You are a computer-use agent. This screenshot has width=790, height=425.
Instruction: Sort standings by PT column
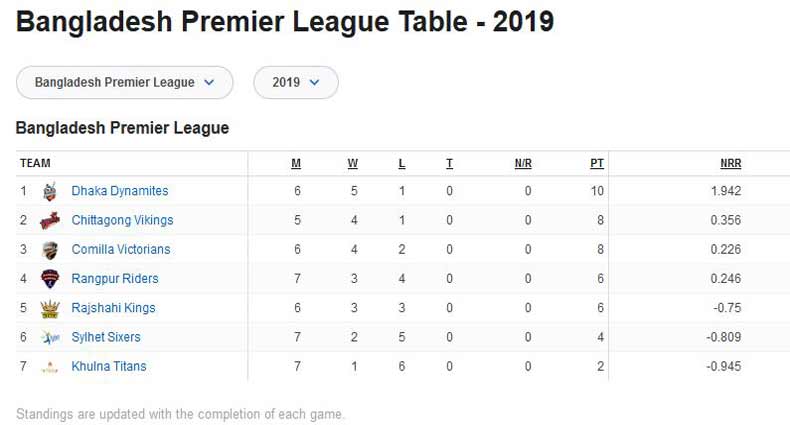click(597, 163)
